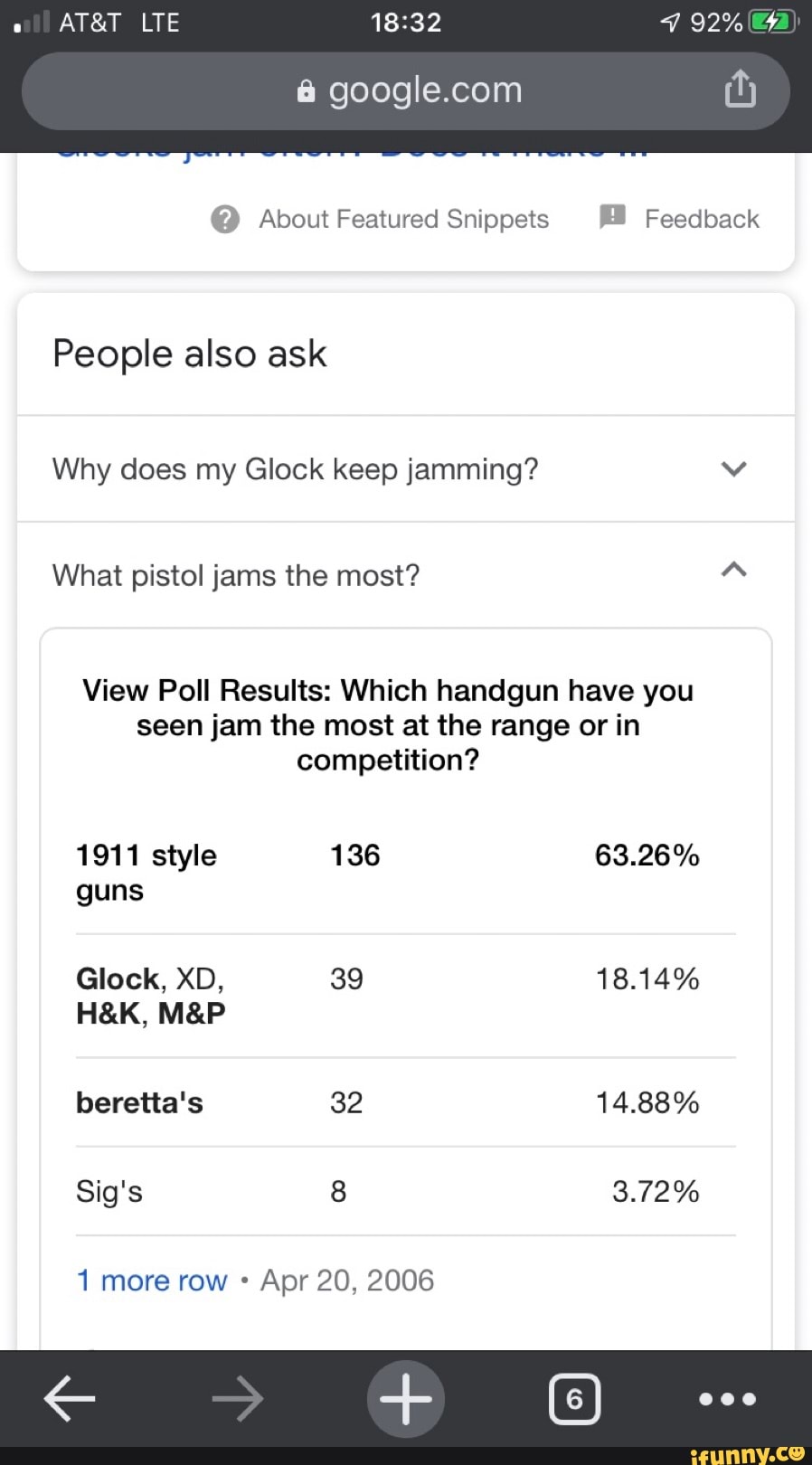Image resolution: width=812 pixels, height=1465 pixels.
Task: Tap the lock icon next to google.com
Action: point(305,90)
